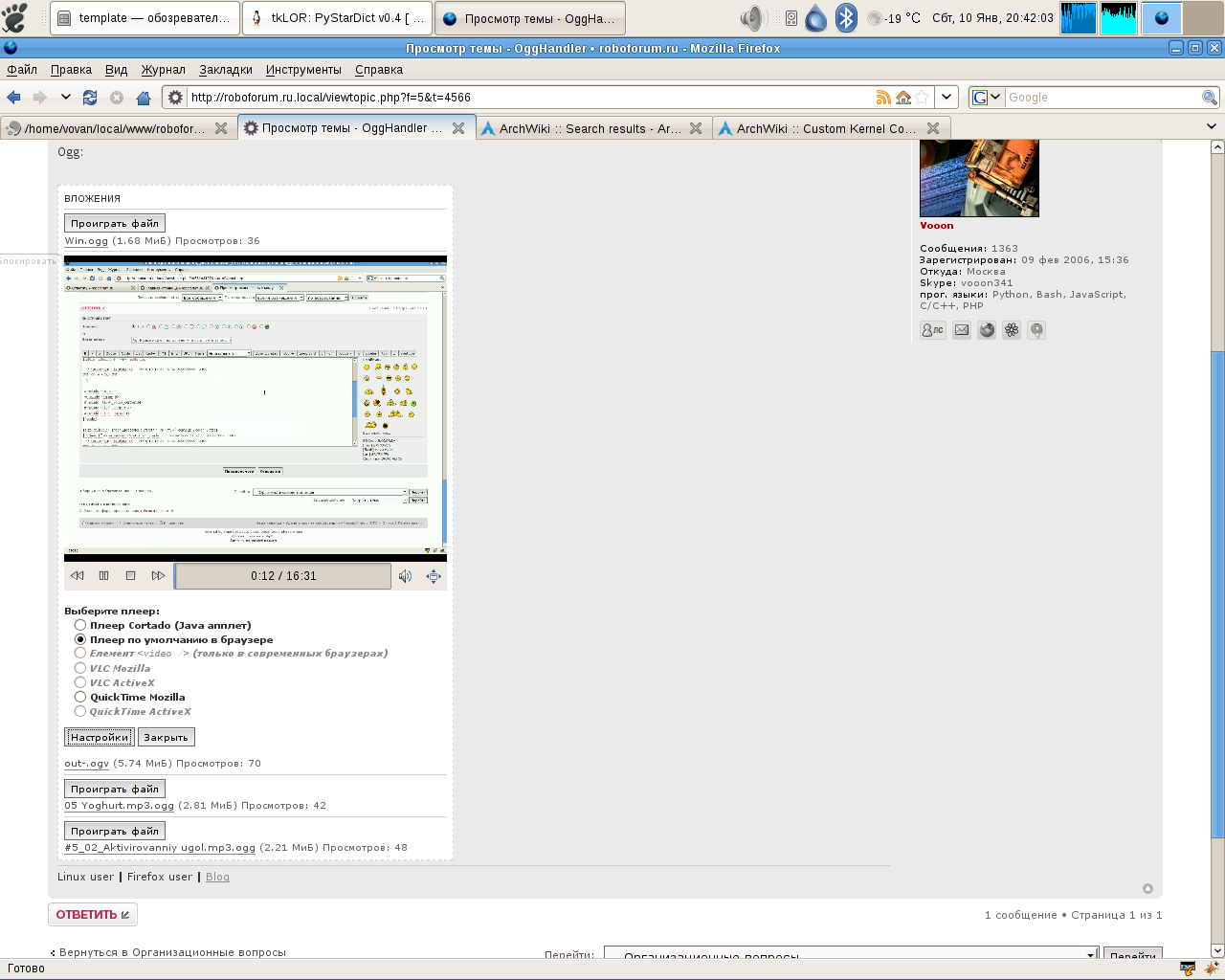The image size is (1225, 980).
Task: Choose the VLC Mozilla player radio
Action: (x=80, y=668)
